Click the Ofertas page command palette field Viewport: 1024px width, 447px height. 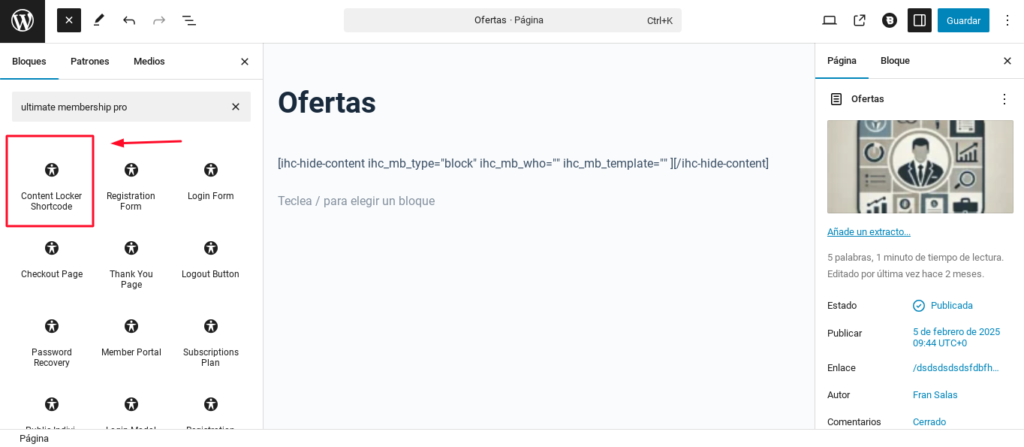coord(513,21)
